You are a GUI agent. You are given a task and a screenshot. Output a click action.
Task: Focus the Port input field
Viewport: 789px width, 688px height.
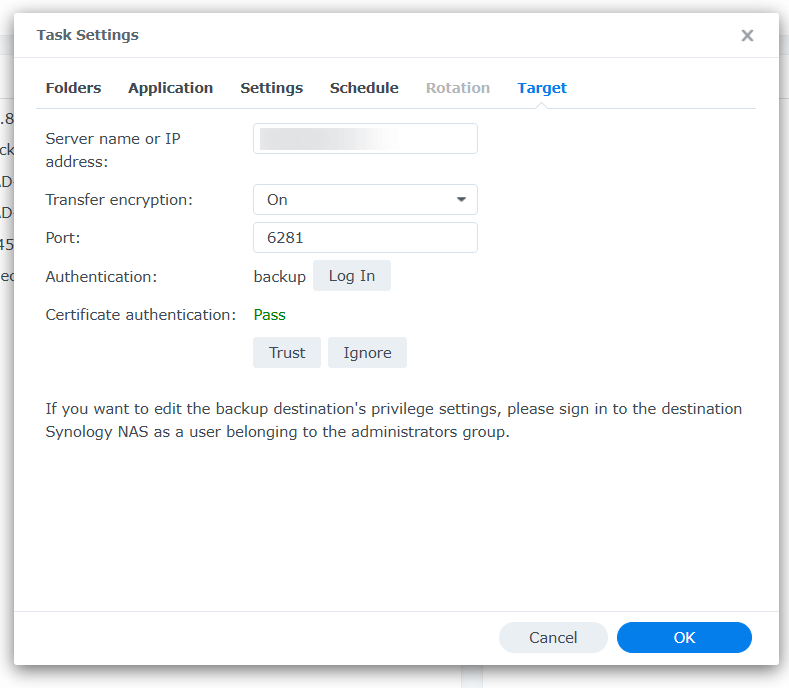click(x=365, y=238)
